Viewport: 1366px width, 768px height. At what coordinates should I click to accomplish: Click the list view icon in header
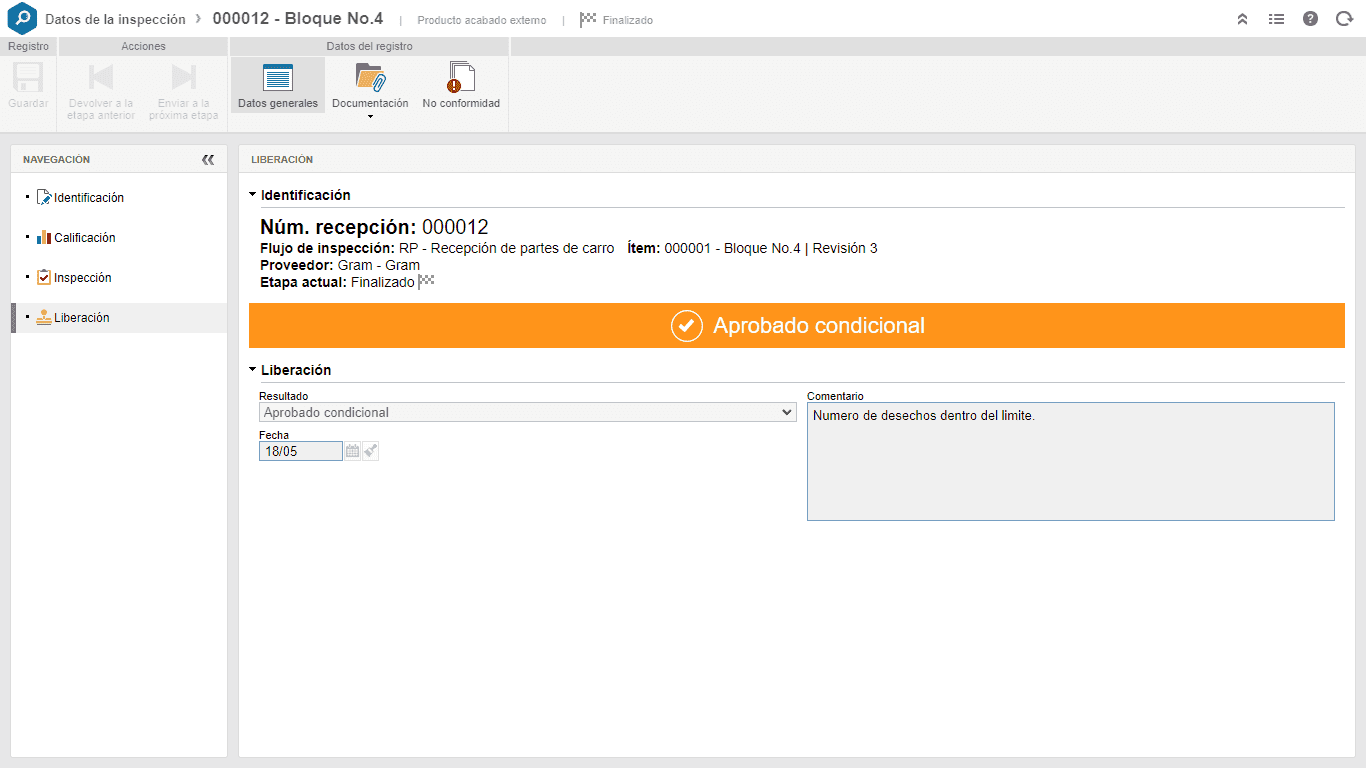click(1276, 19)
